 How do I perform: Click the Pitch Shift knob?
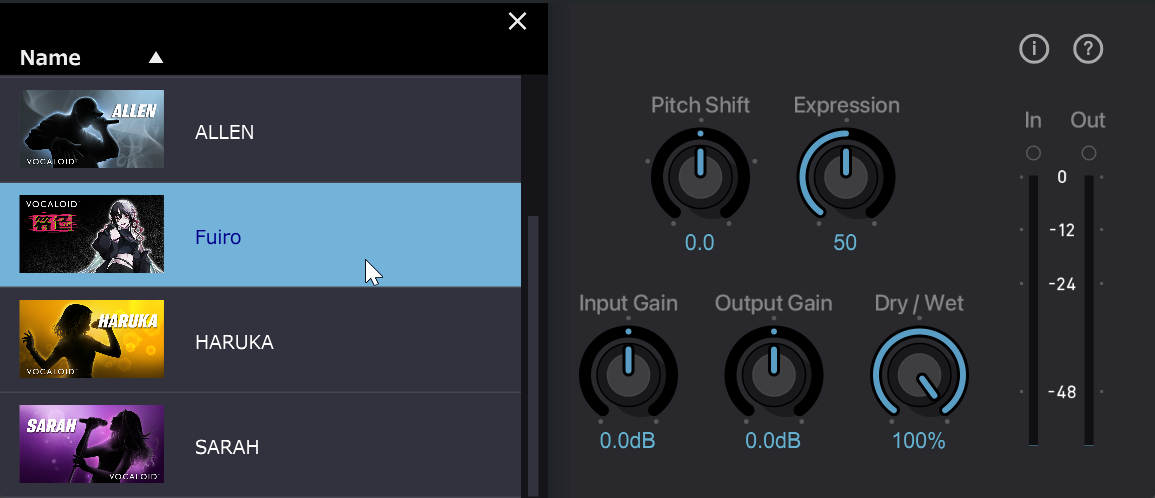pos(700,178)
